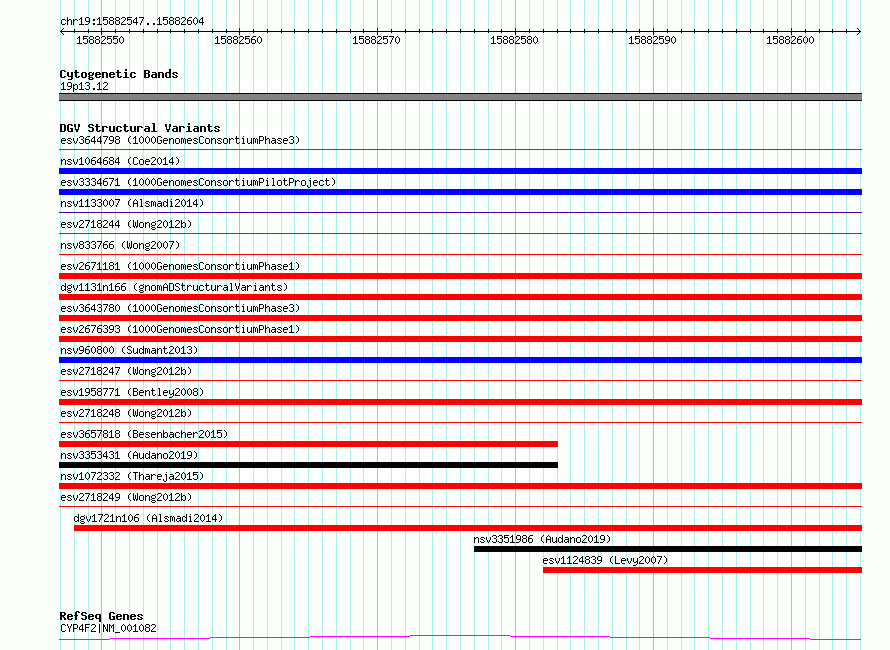
Task: Open the nsv3351986 (Audano2019) variant label
Action: [x=542, y=539]
